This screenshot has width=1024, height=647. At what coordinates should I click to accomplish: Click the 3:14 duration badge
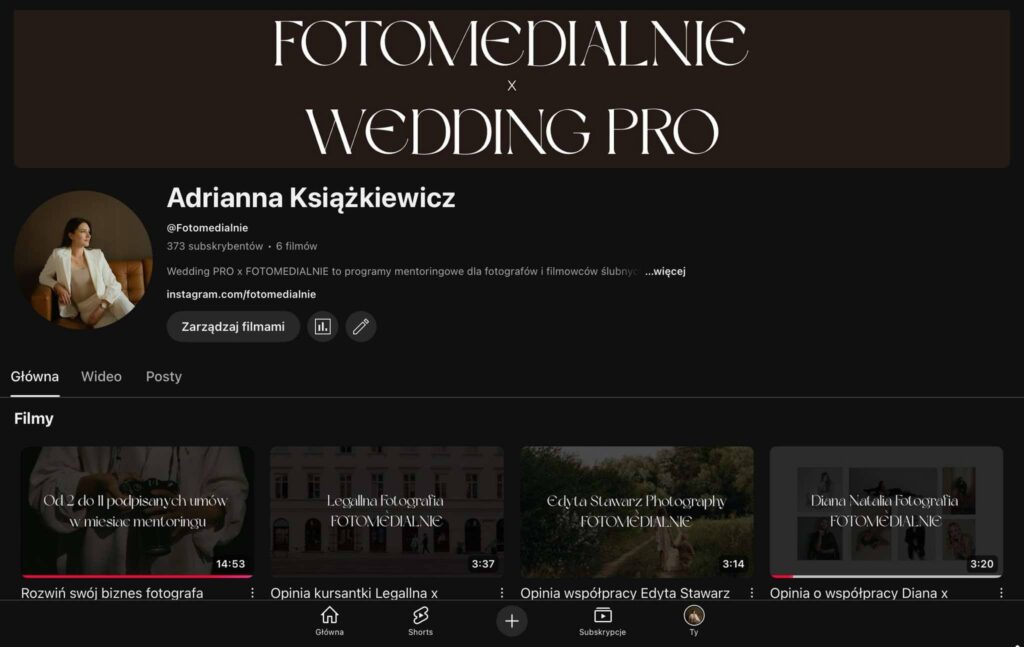tap(733, 563)
